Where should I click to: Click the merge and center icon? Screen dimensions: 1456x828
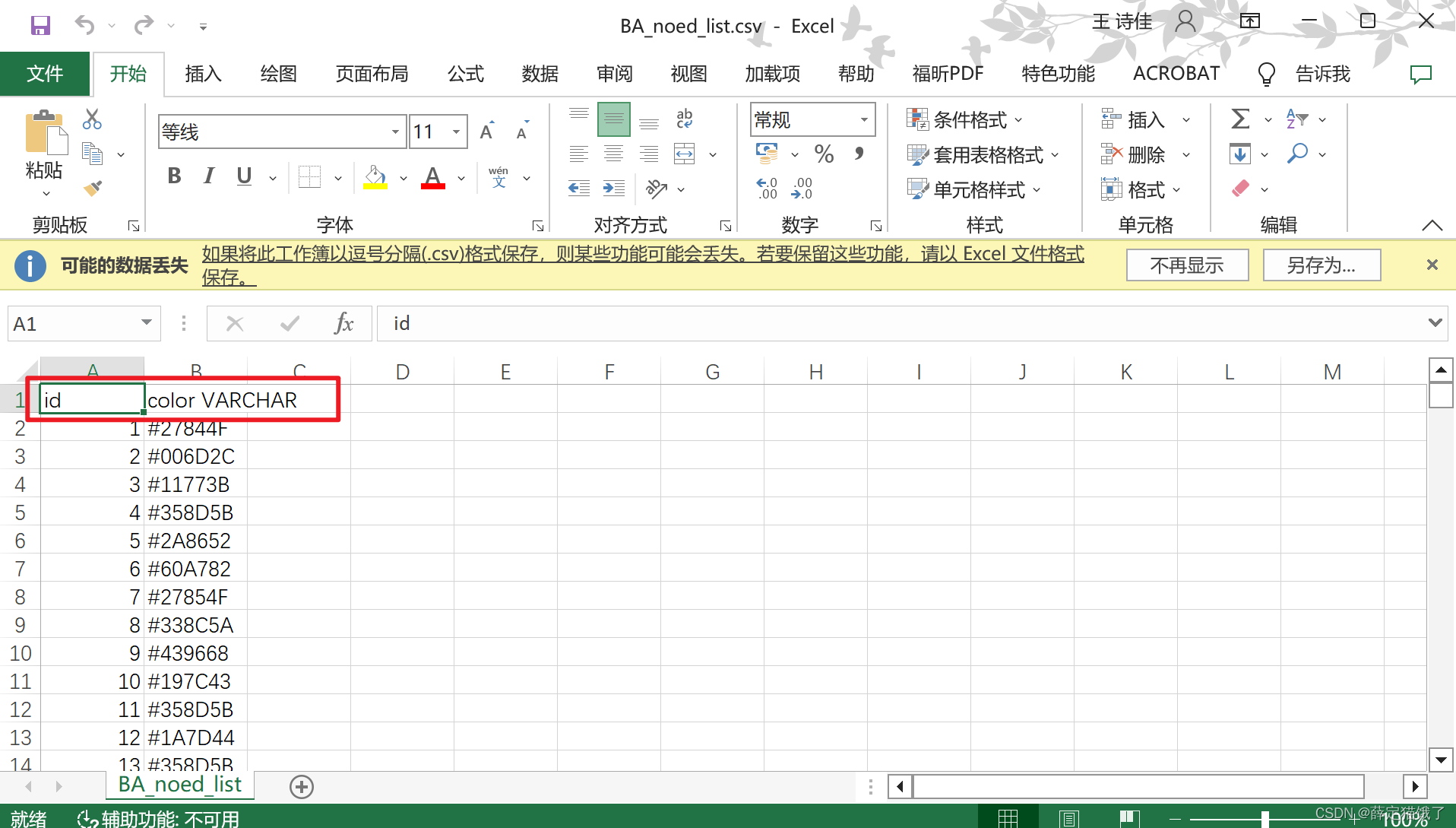684,154
